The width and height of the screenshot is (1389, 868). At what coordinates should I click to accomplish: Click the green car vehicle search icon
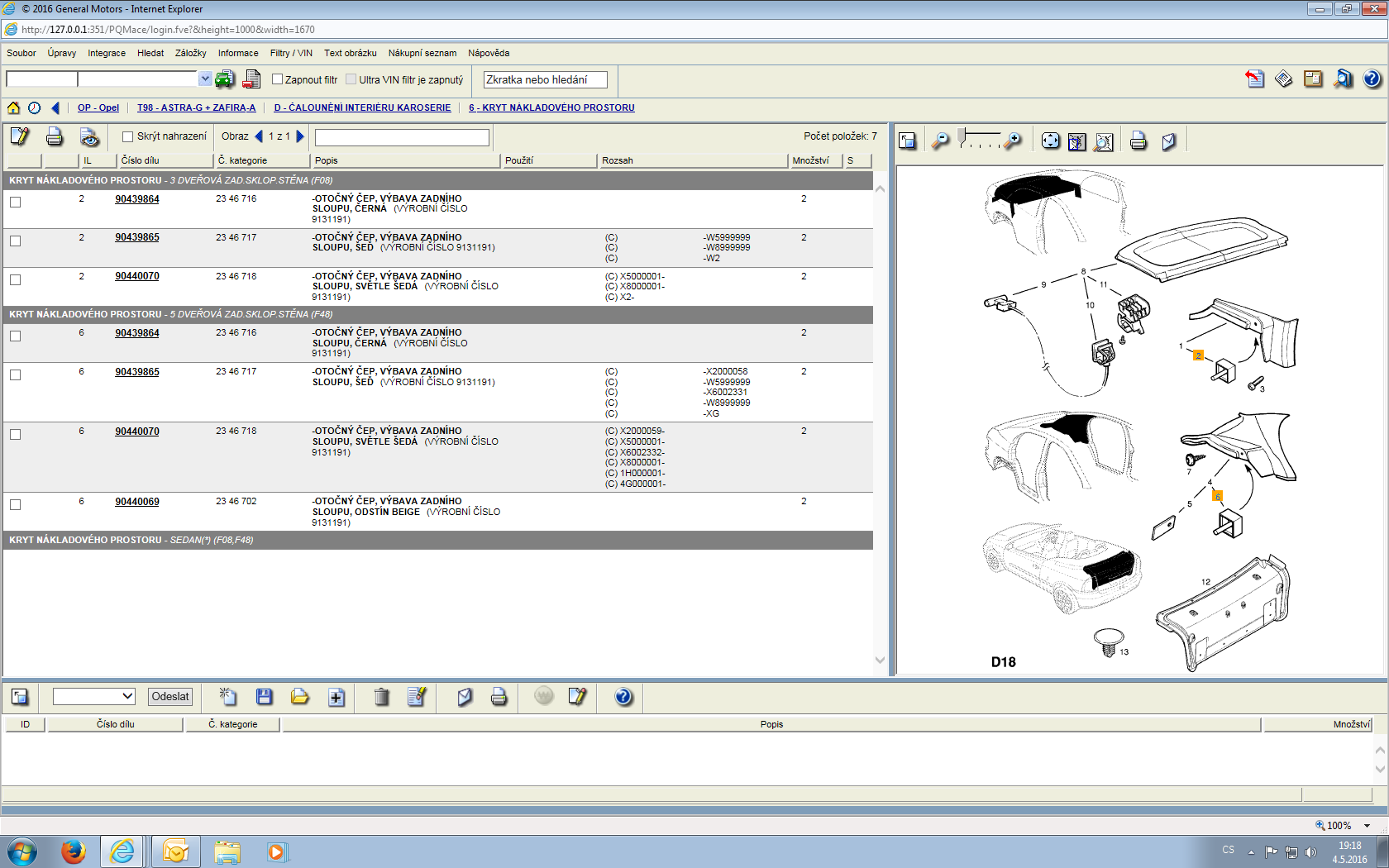coord(224,79)
